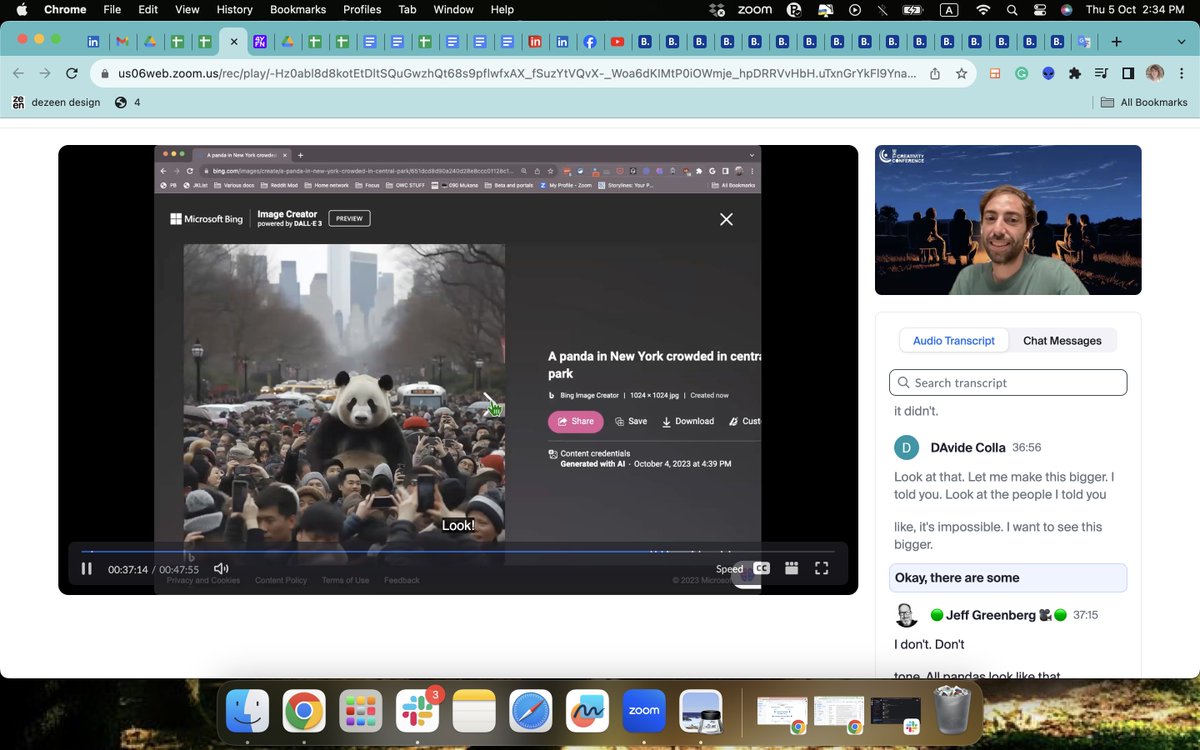Open the Grammarly extension icon

click(1022, 73)
